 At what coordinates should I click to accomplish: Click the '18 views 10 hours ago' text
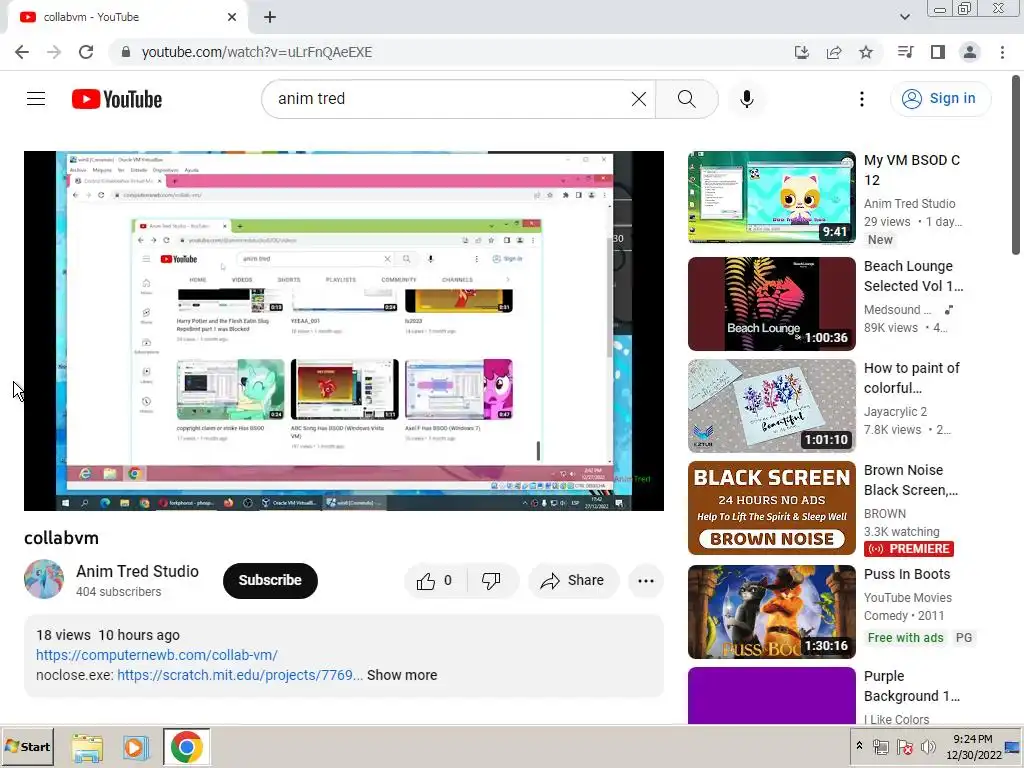(108, 635)
